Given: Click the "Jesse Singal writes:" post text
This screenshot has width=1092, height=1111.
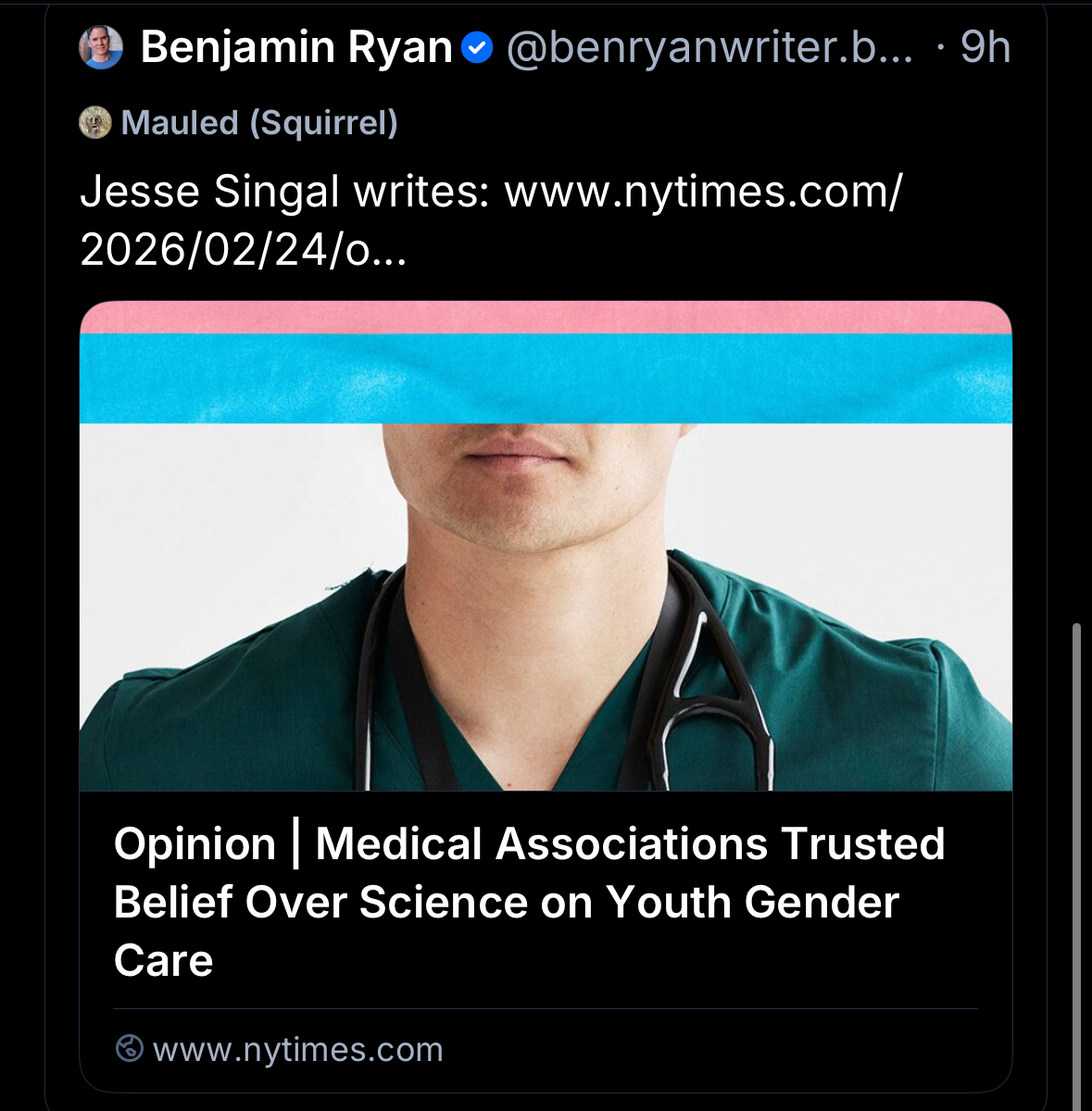Looking at the screenshot, I should pos(284,193).
